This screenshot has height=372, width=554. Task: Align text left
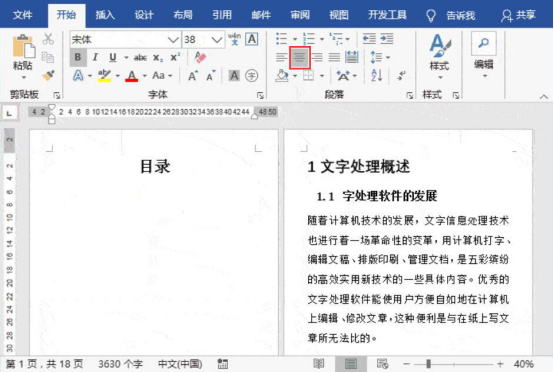(282, 57)
